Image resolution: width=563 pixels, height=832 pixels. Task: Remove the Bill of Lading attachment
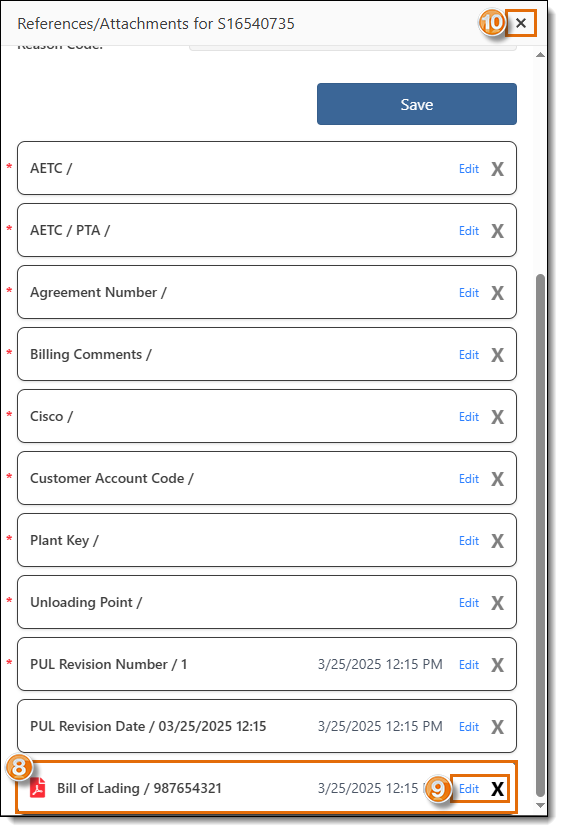pyautogui.click(x=497, y=789)
